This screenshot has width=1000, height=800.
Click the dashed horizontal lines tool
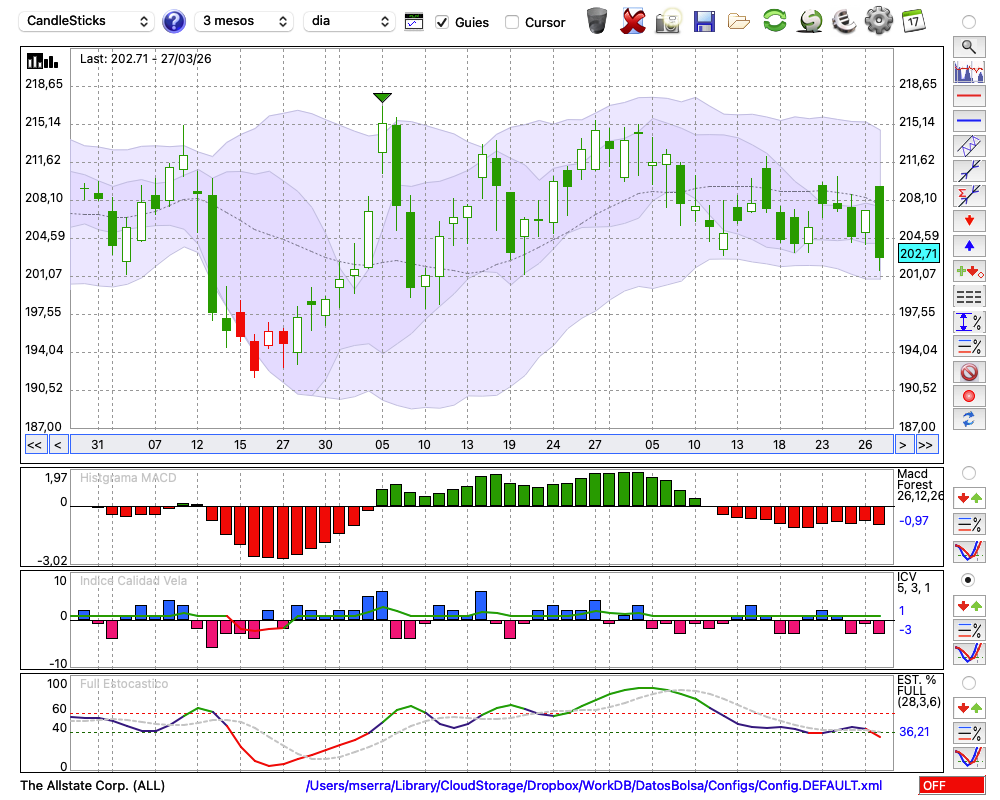coord(969,296)
